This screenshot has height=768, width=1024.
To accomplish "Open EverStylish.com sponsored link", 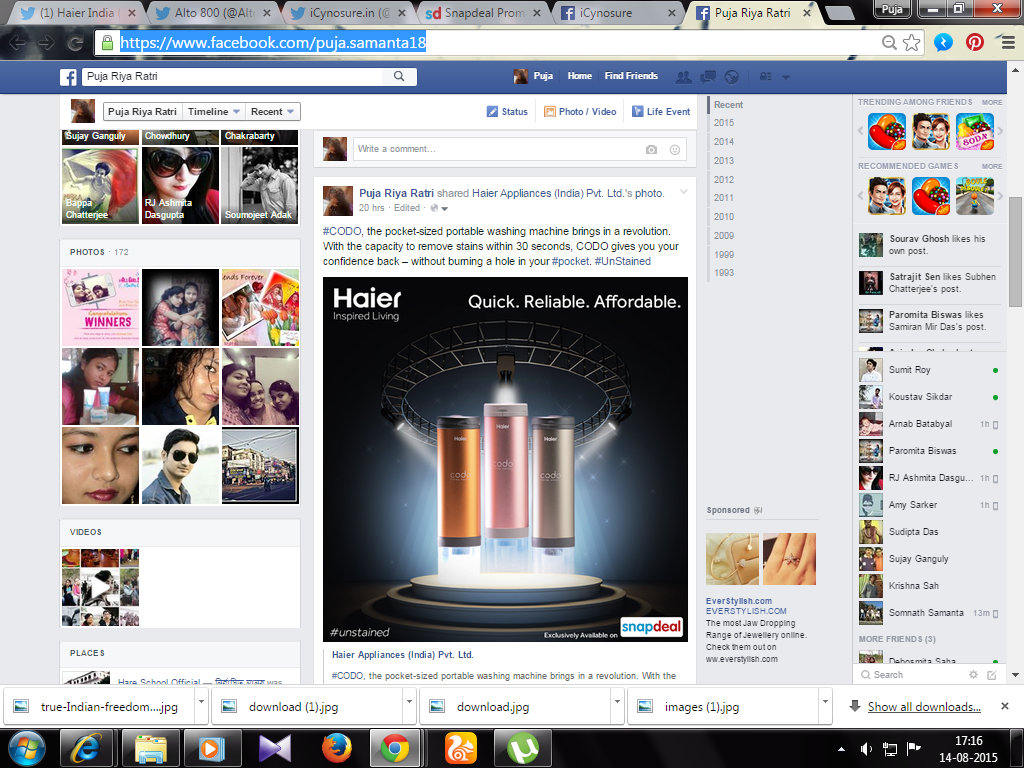I will [739, 601].
